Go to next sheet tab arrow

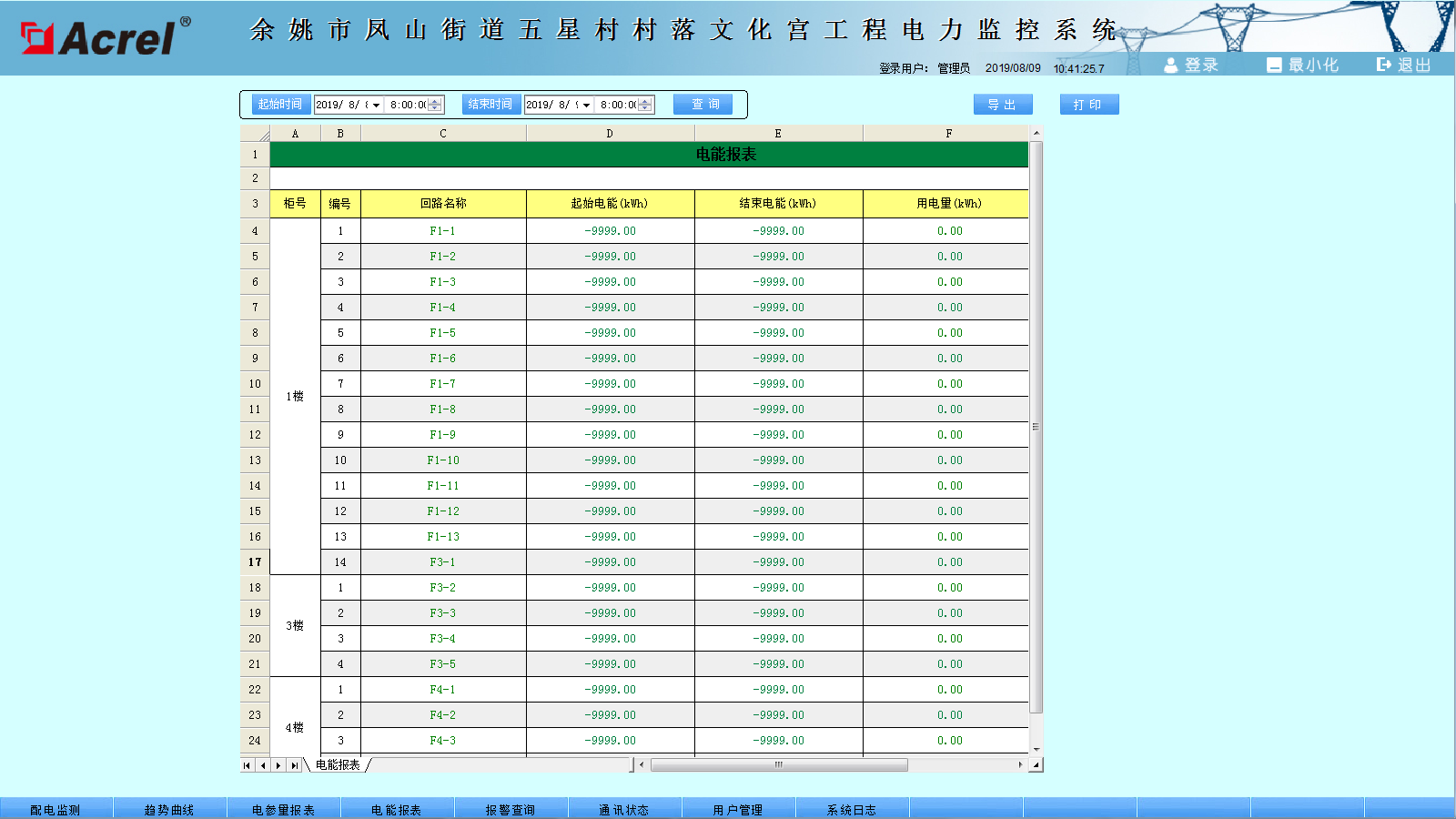click(x=278, y=765)
